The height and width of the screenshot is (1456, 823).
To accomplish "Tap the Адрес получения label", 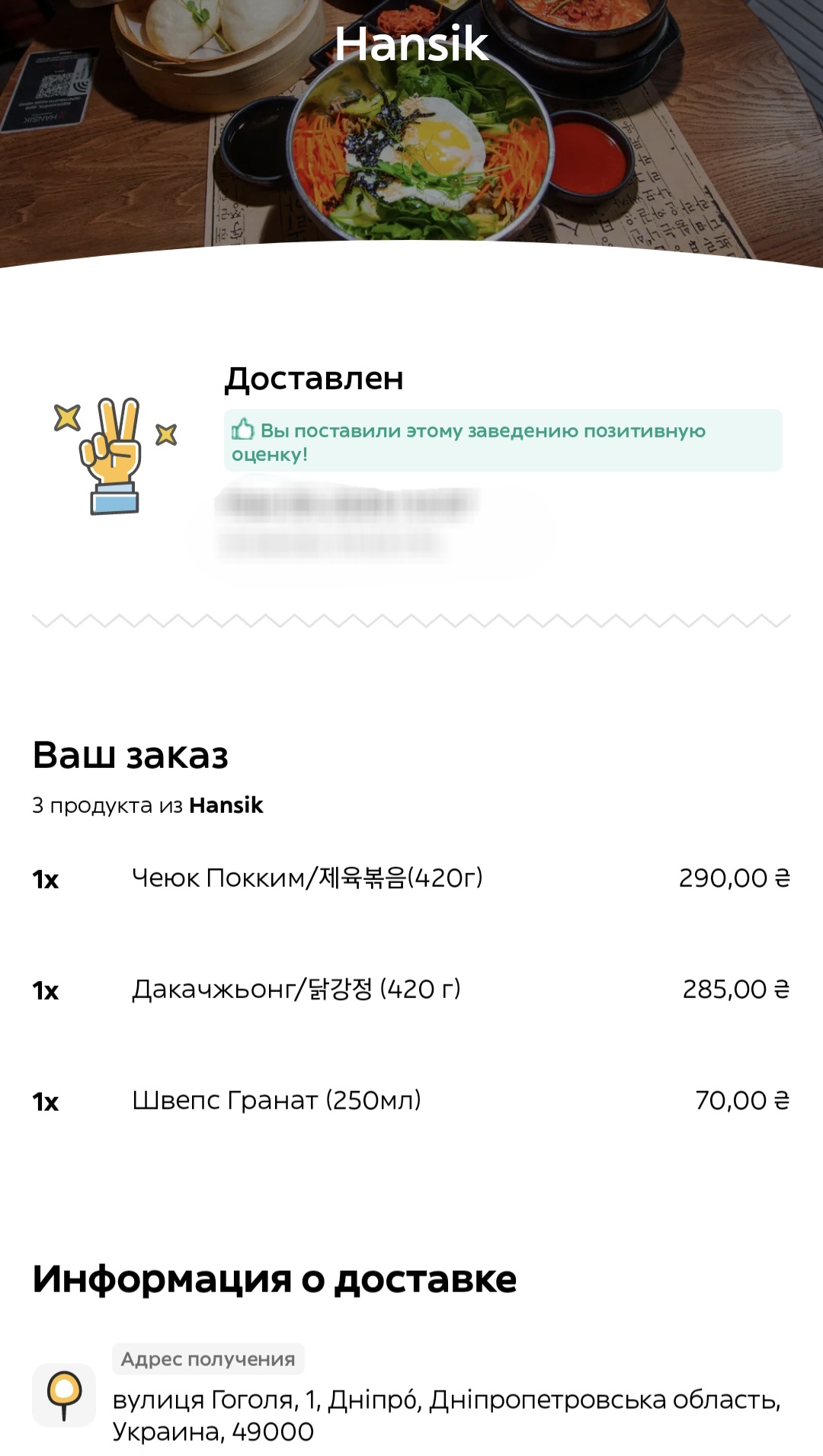I will pos(208,1359).
